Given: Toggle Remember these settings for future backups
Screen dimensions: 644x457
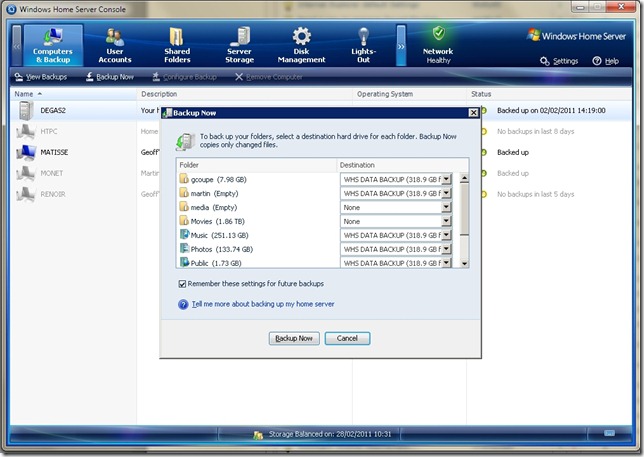Looking at the screenshot, I should pos(183,284).
